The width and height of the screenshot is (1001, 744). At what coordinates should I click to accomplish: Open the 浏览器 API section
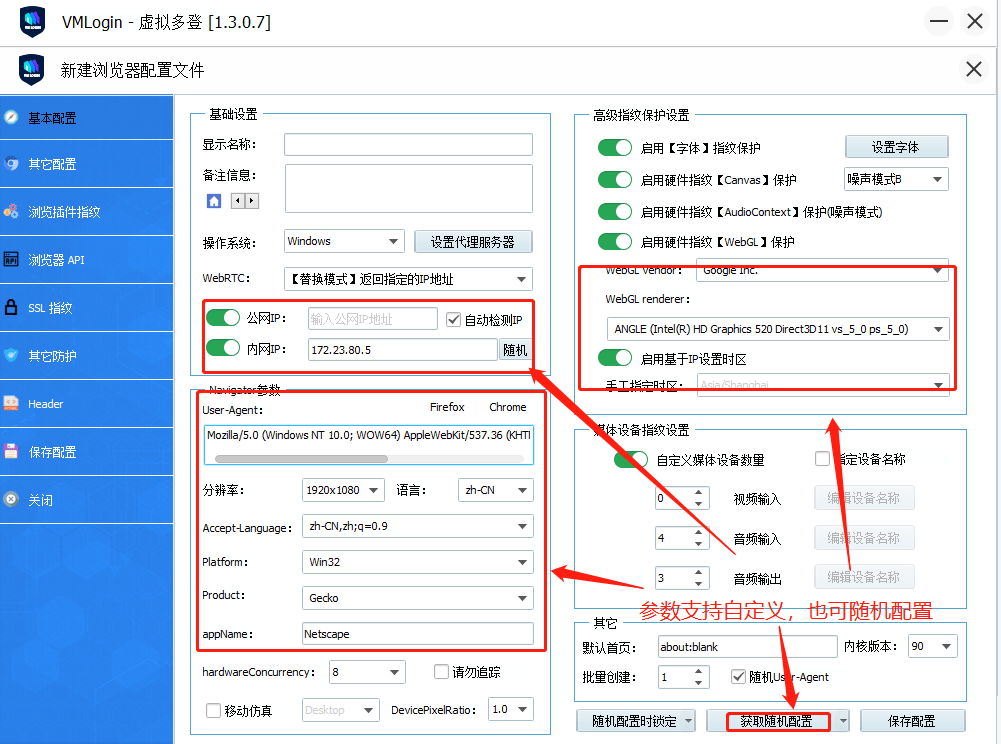click(87, 259)
